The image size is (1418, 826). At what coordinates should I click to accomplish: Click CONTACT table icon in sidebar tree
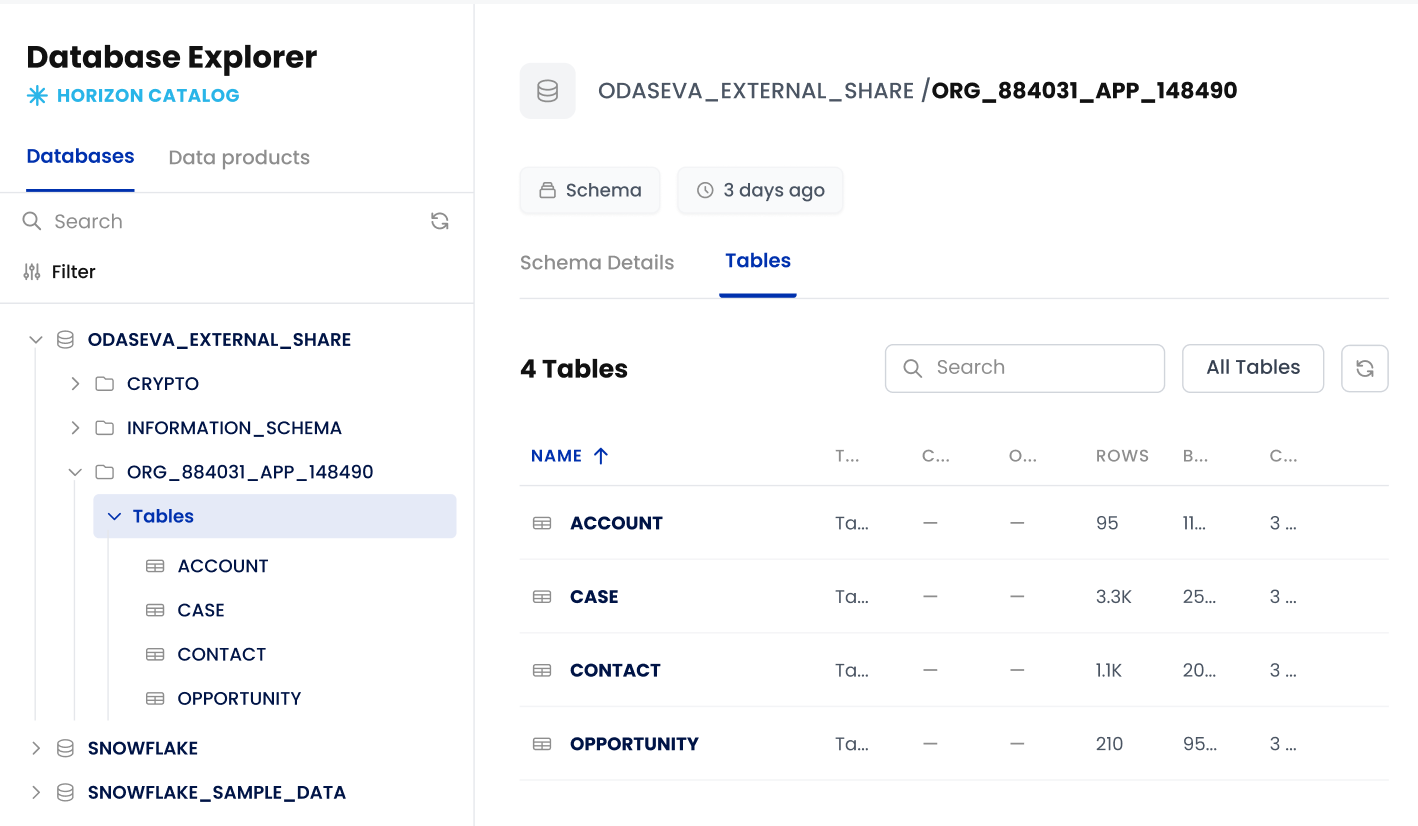tap(155, 654)
